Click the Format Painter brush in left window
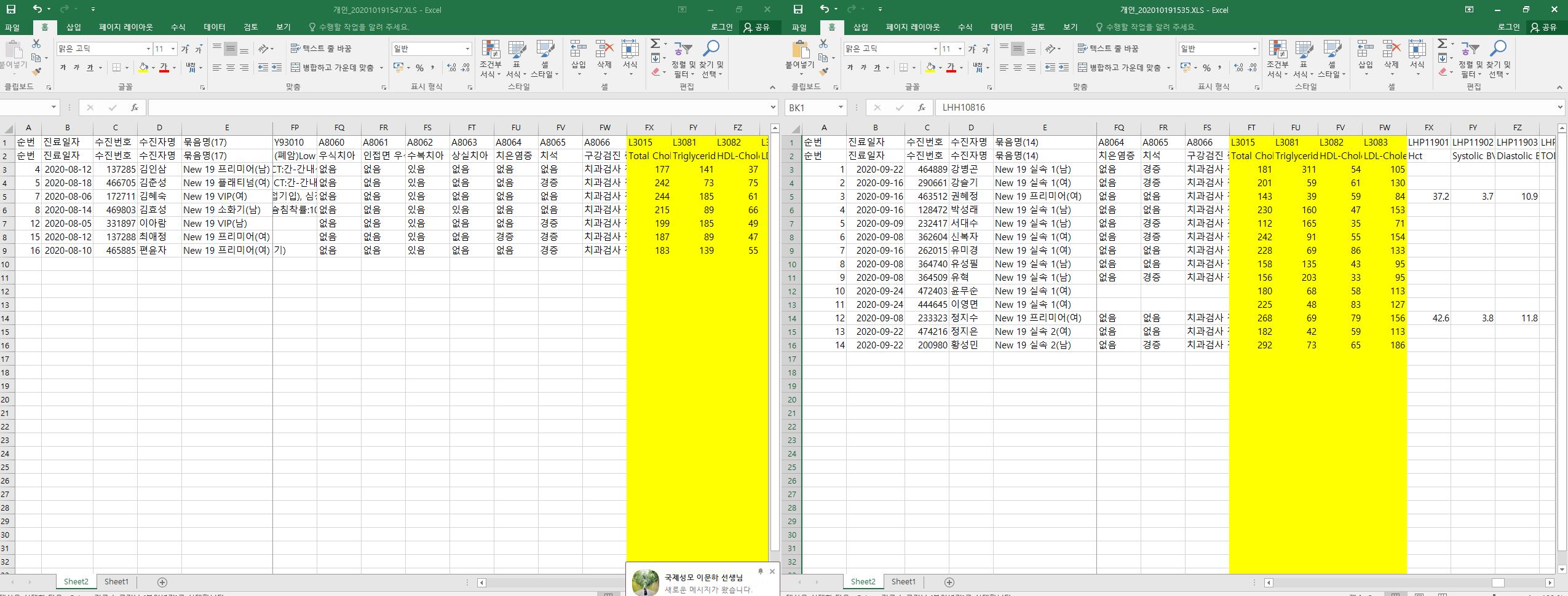 click(36, 72)
